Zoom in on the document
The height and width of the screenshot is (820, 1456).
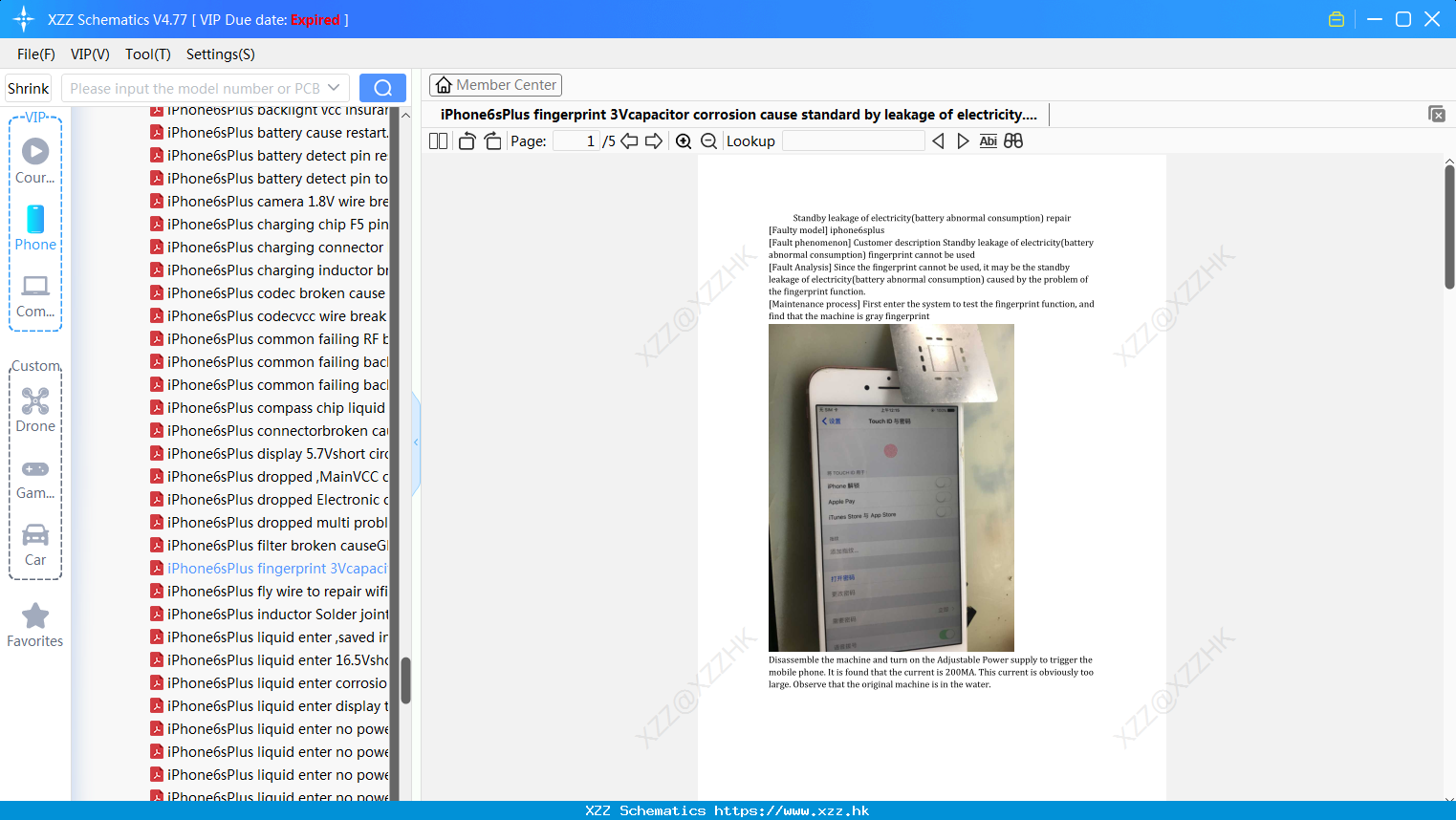tap(684, 141)
